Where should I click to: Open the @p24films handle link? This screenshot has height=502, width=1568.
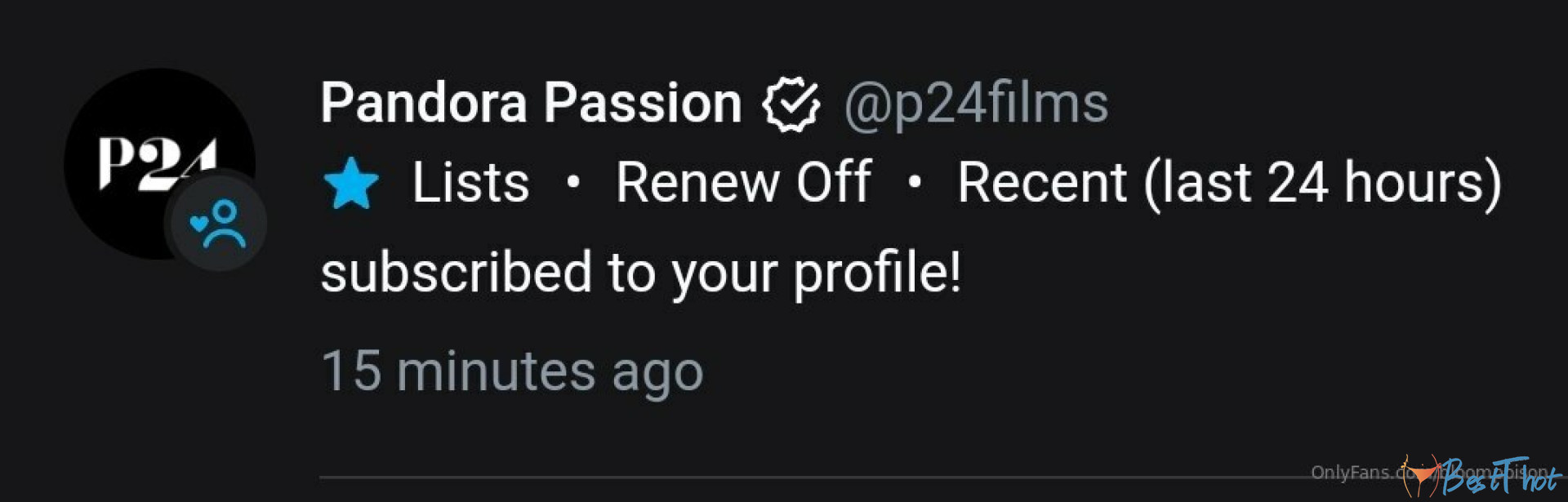976,104
